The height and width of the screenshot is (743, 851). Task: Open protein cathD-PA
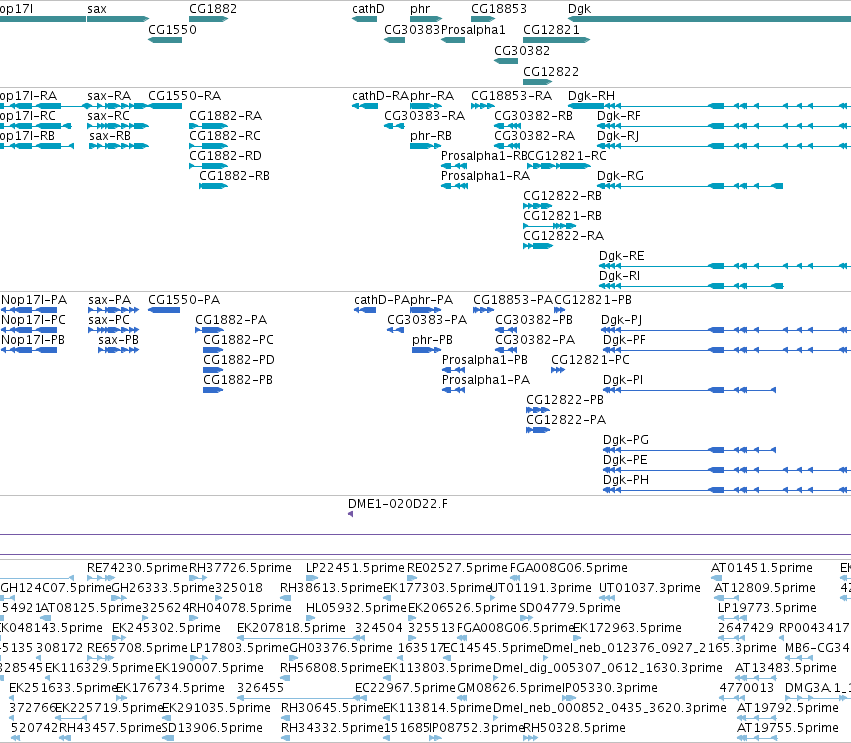(x=380, y=300)
